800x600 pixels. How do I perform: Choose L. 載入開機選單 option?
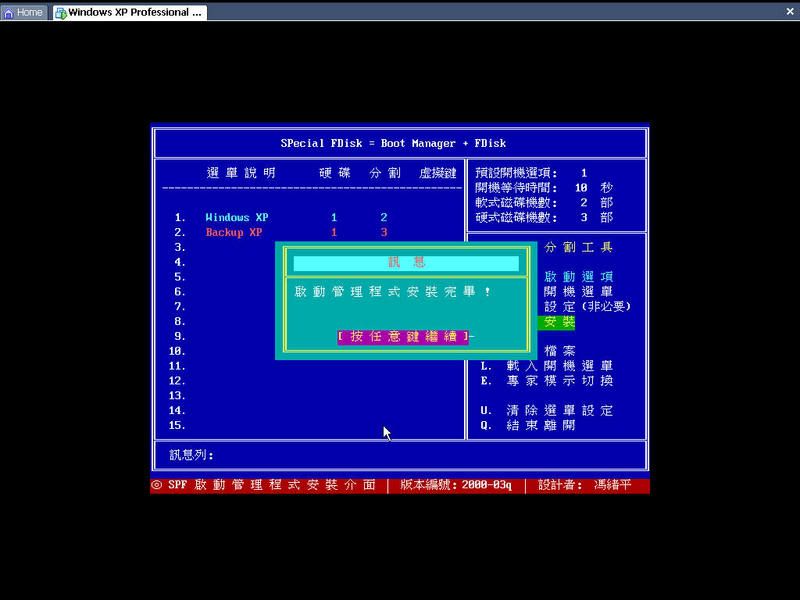[546, 366]
